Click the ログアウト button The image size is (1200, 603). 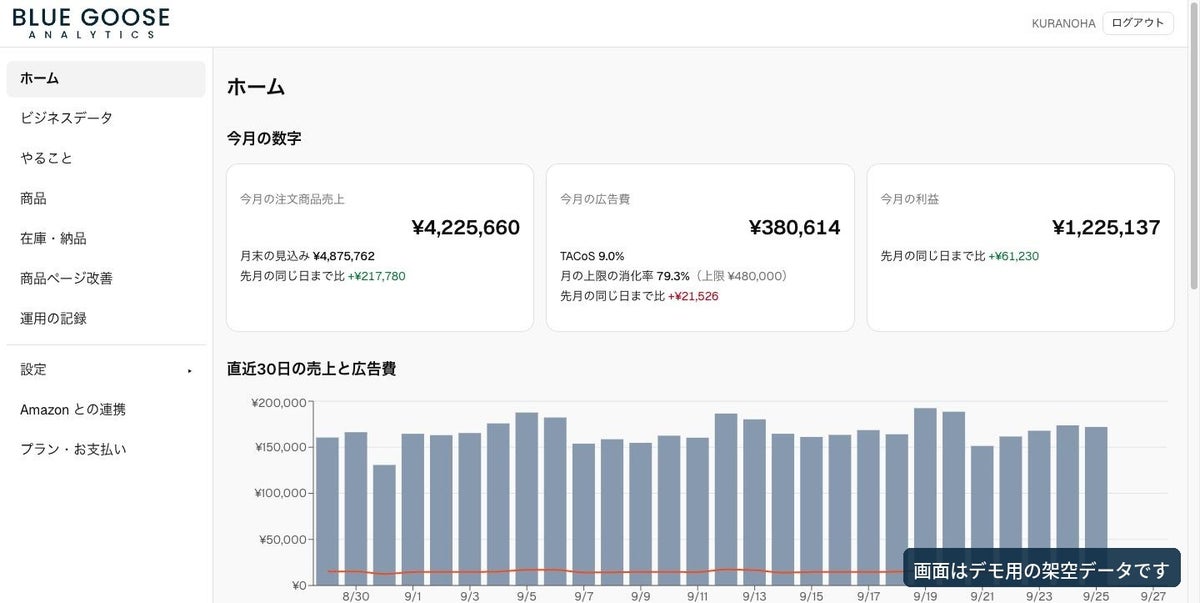pyautogui.click(x=1138, y=23)
